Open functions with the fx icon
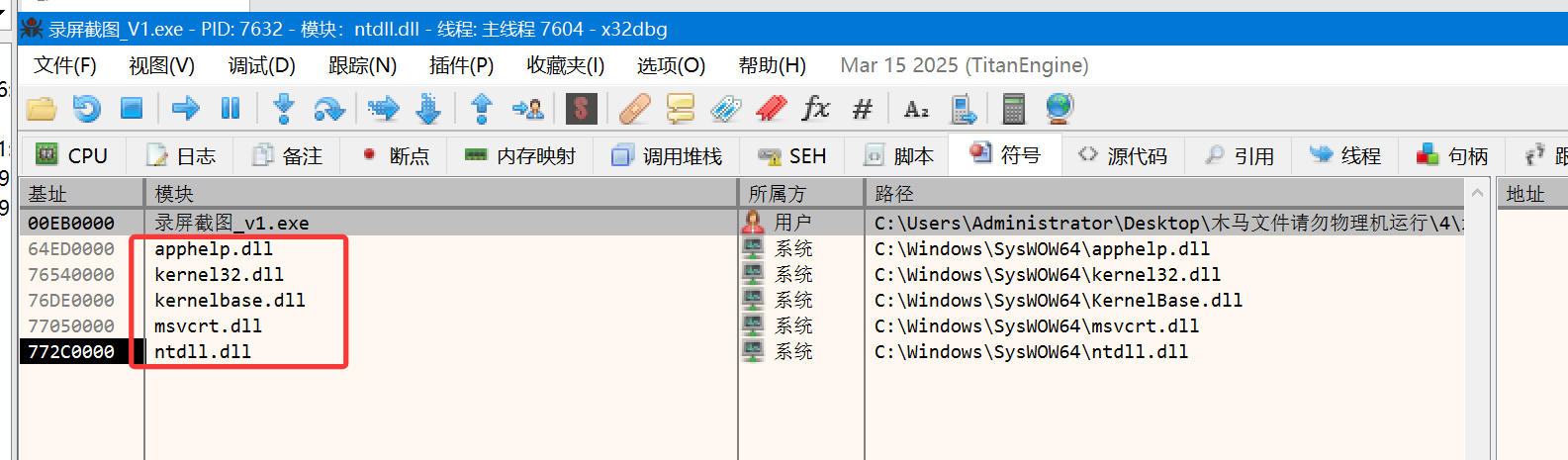Viewport: 1568px width, 460px height. coord(816,108)
